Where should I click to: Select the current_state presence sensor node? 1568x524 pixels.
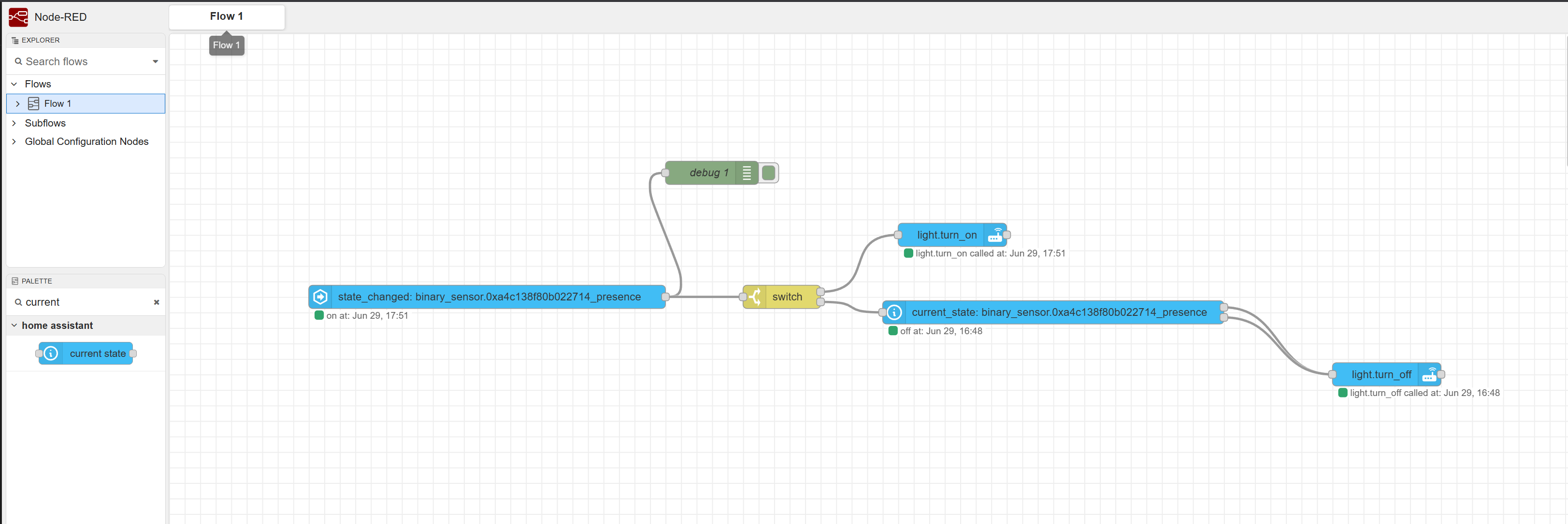[1053, 312]
